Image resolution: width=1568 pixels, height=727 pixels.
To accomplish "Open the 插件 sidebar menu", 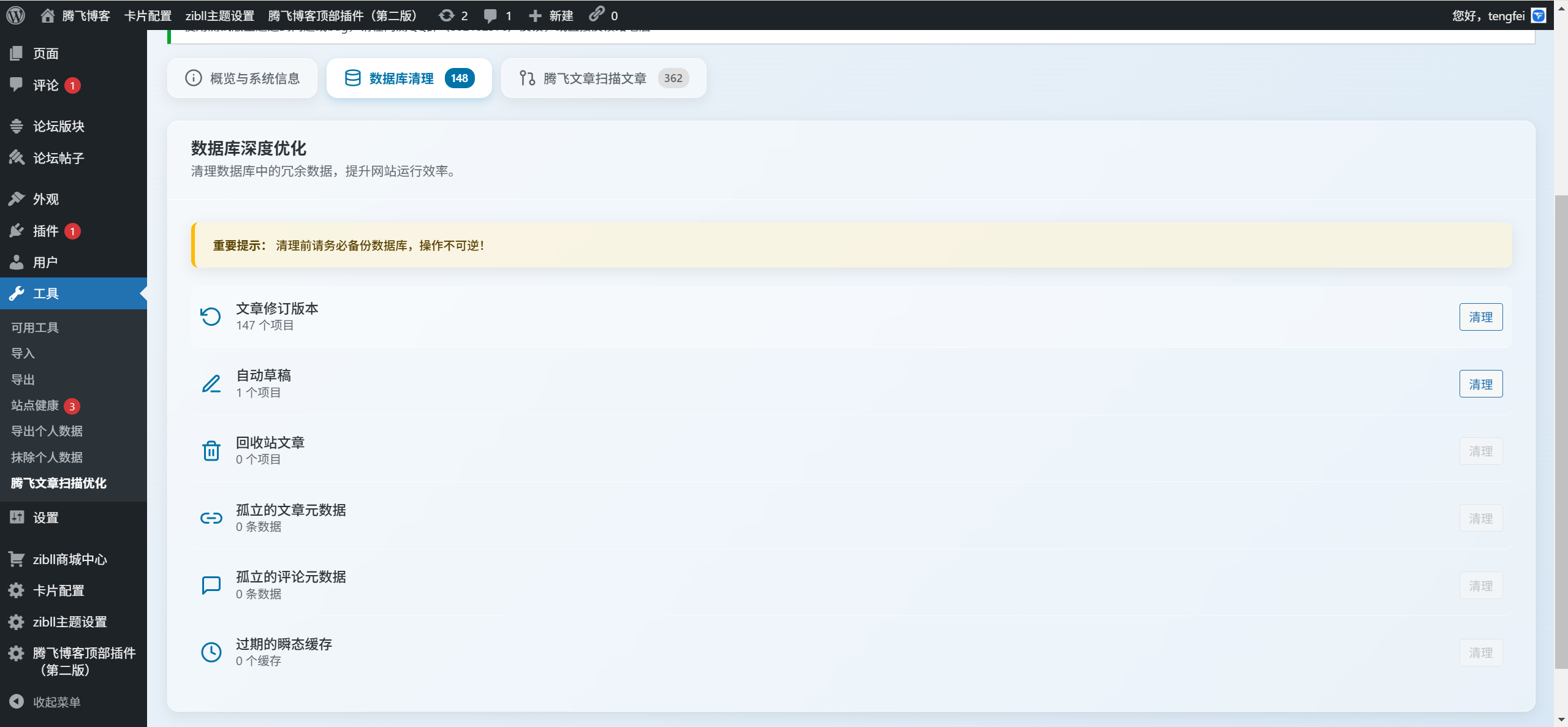I will (x=45, y=231).
